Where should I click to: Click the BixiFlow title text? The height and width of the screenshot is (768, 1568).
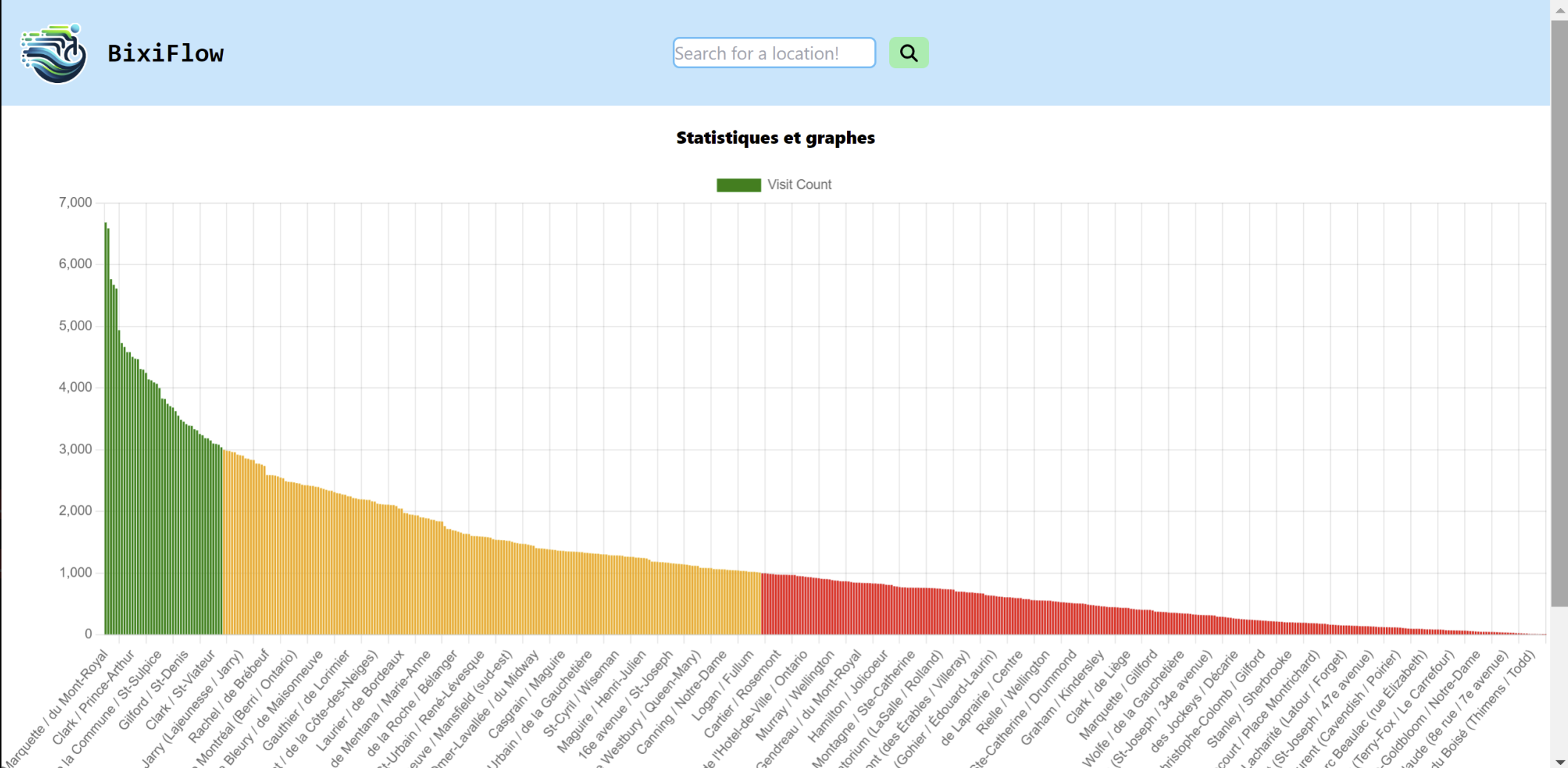[x=166, y=53]
